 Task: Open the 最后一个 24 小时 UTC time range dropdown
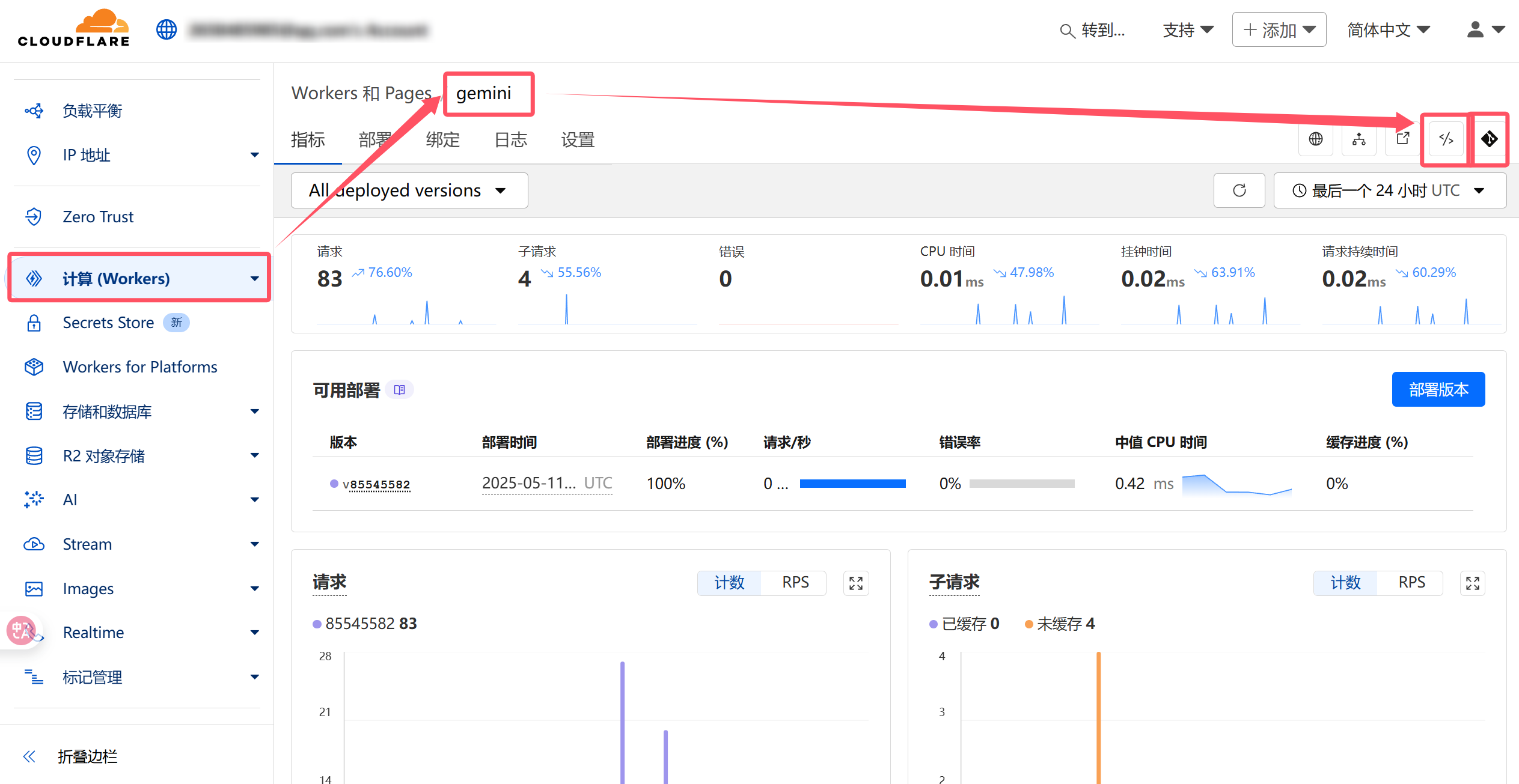click(1390, 190)
